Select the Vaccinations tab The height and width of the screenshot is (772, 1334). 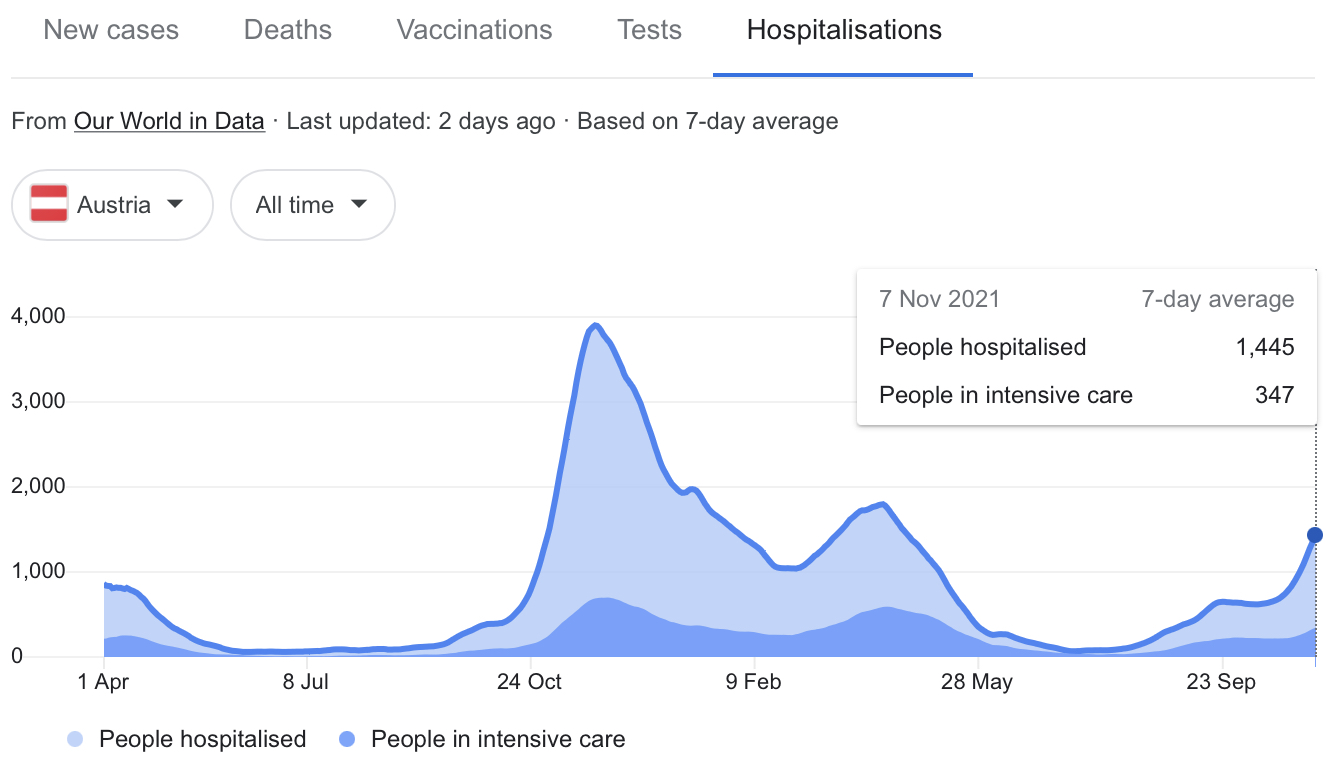(x=474, y=30)
